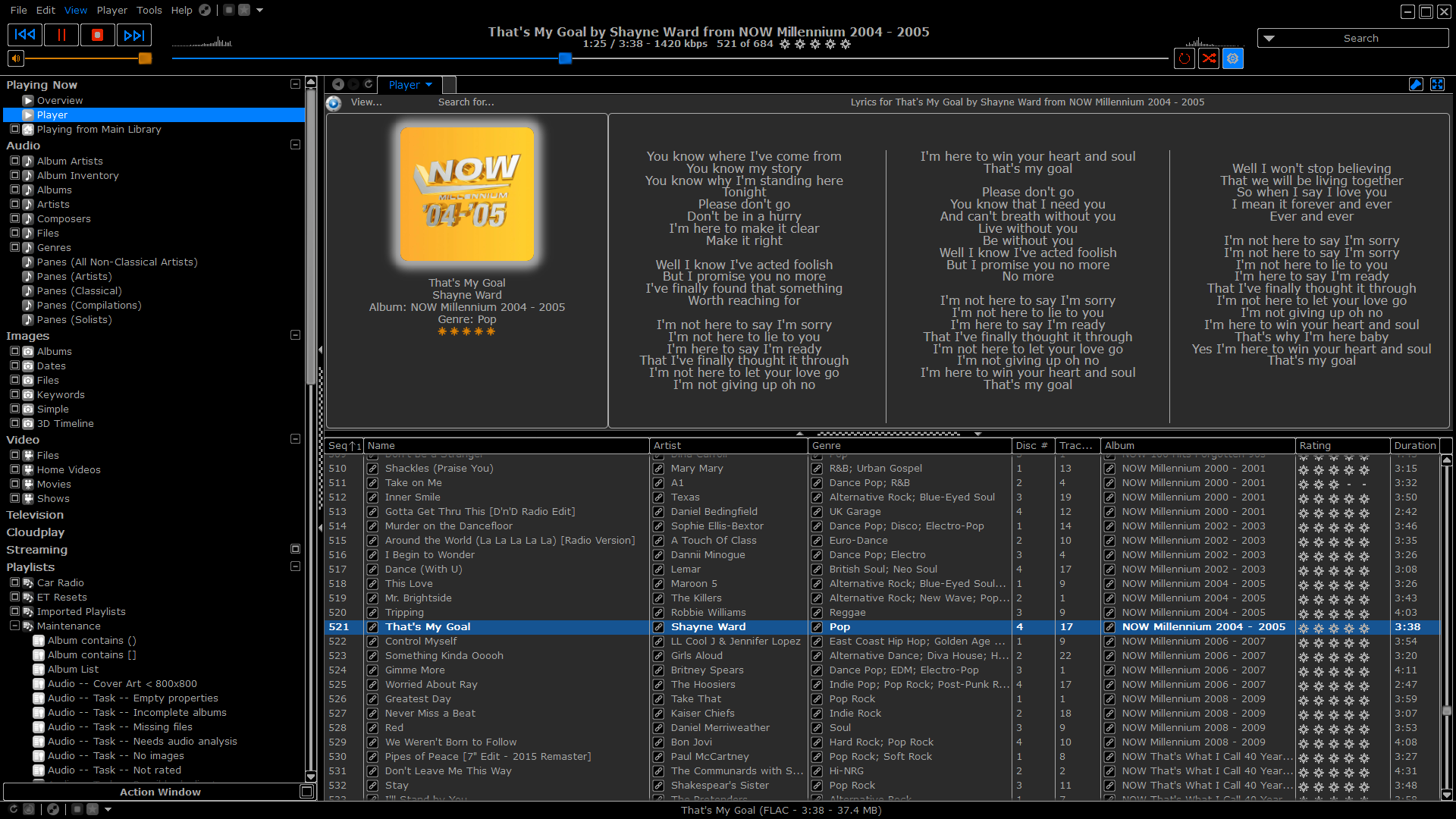Click the blue flashlight icon in the view header
1456x819 pixels.
click(1416, 85)
